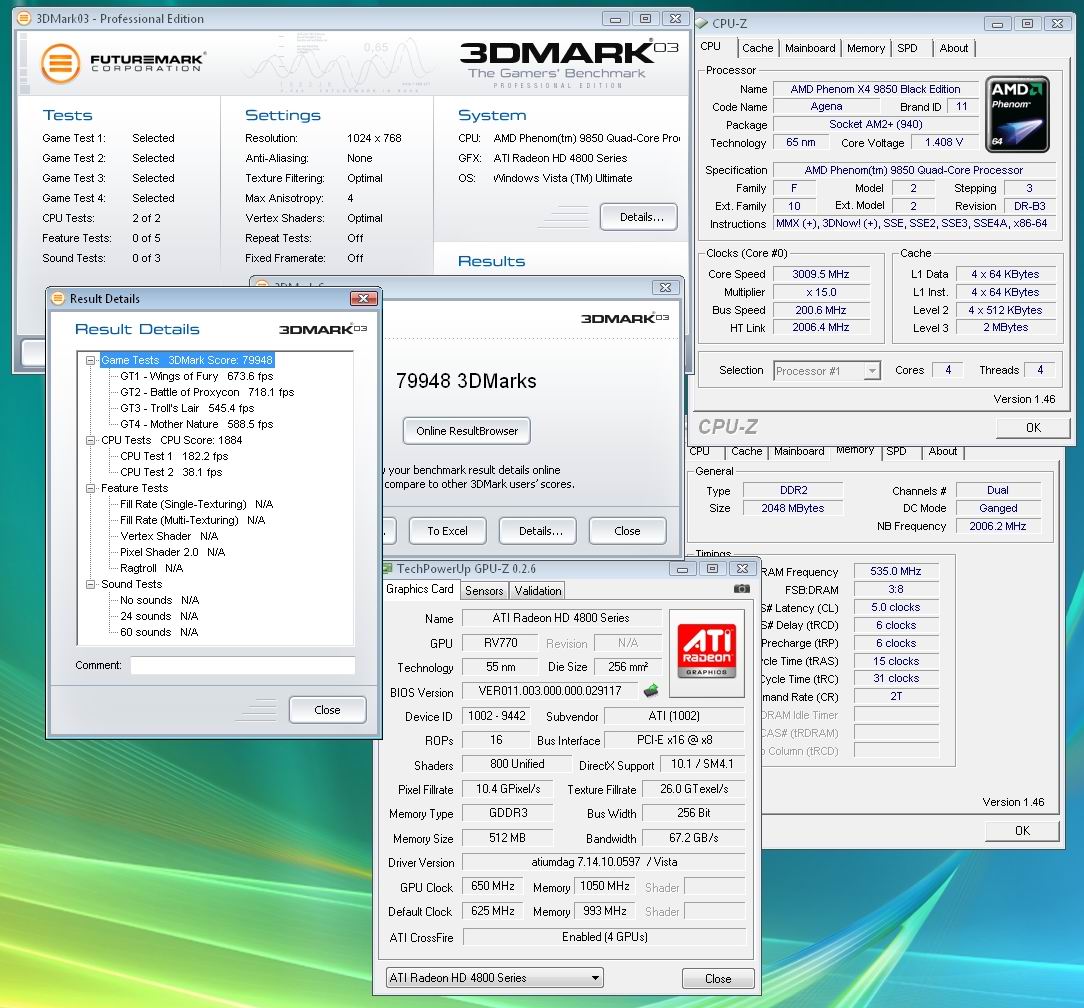Click the 79948 3DMarks score text

point(466,381)
